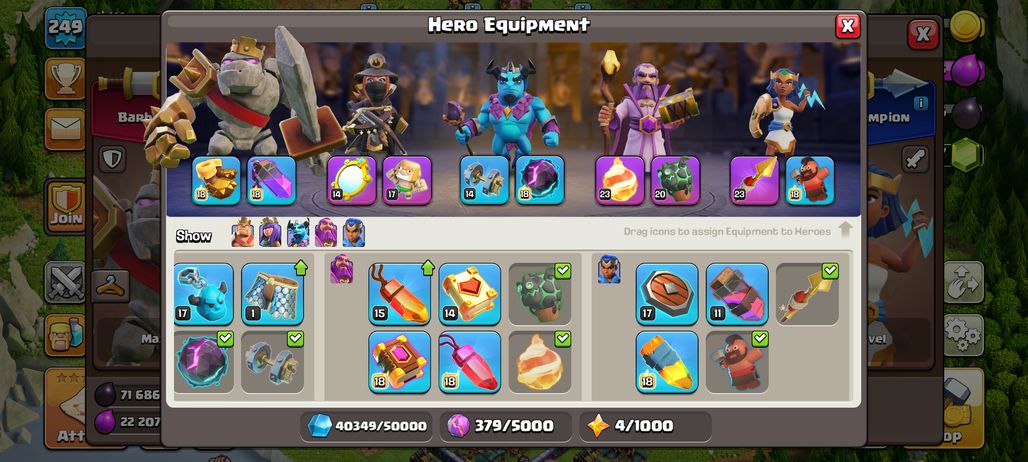Tap the Royal Gem level 15 equipment

[399, 294]
